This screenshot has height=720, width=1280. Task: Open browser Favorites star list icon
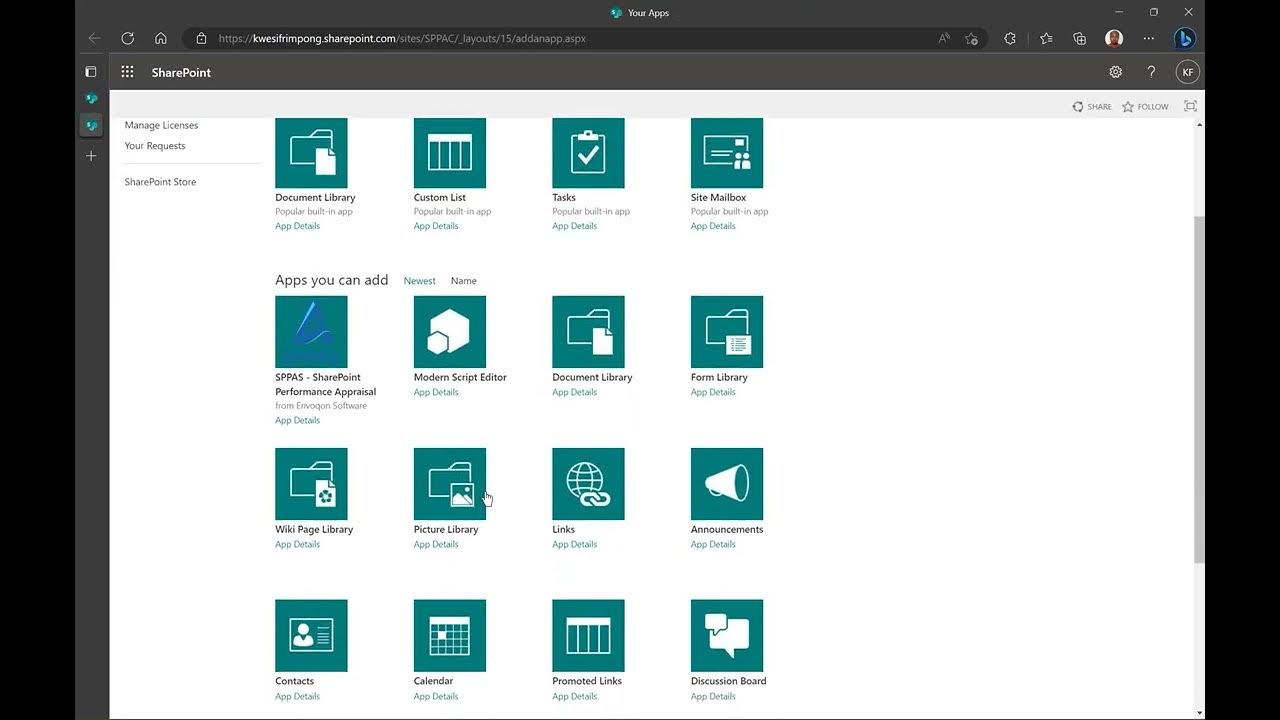pyautogui.click(x=1046, y=38)
